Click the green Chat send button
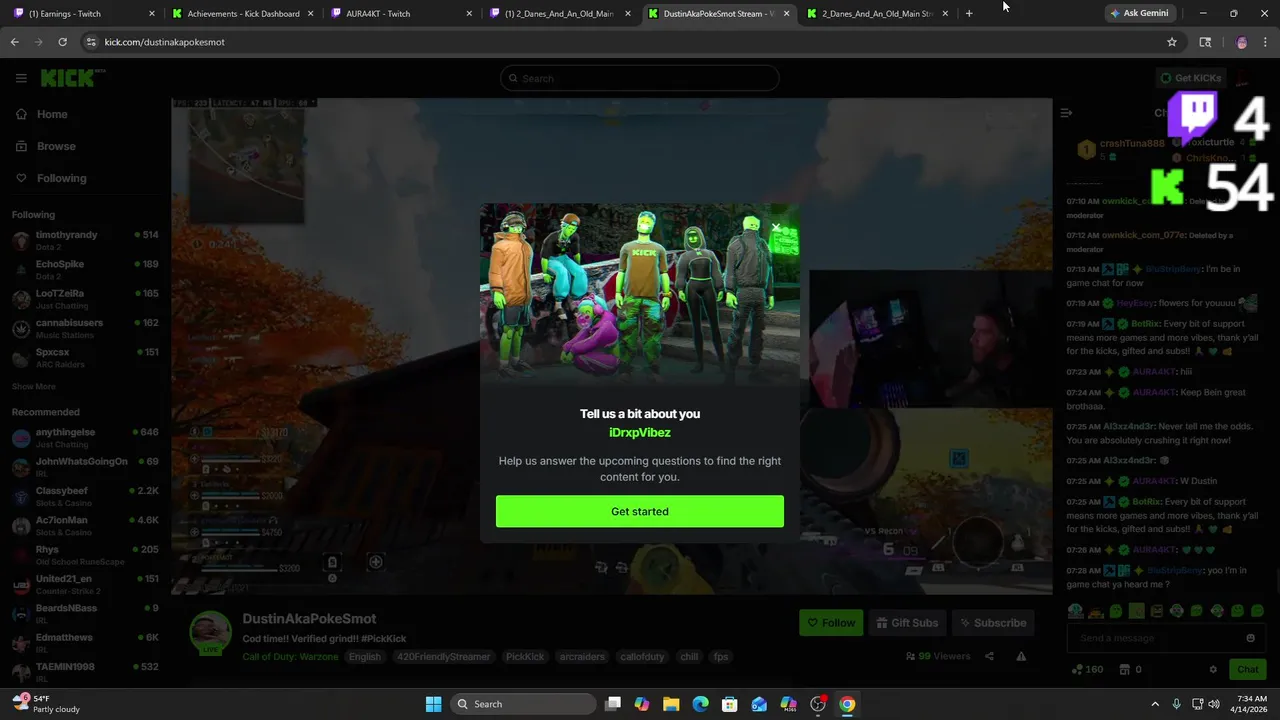 tap(1248, 669)
